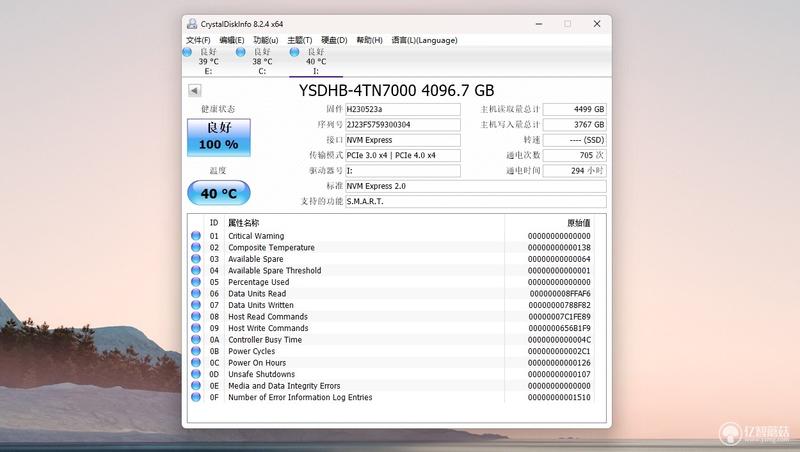Image resolution: width=800 pixels, height=452 pixels.
Task: Click the power on count 705 field
Action: point(574,155)
